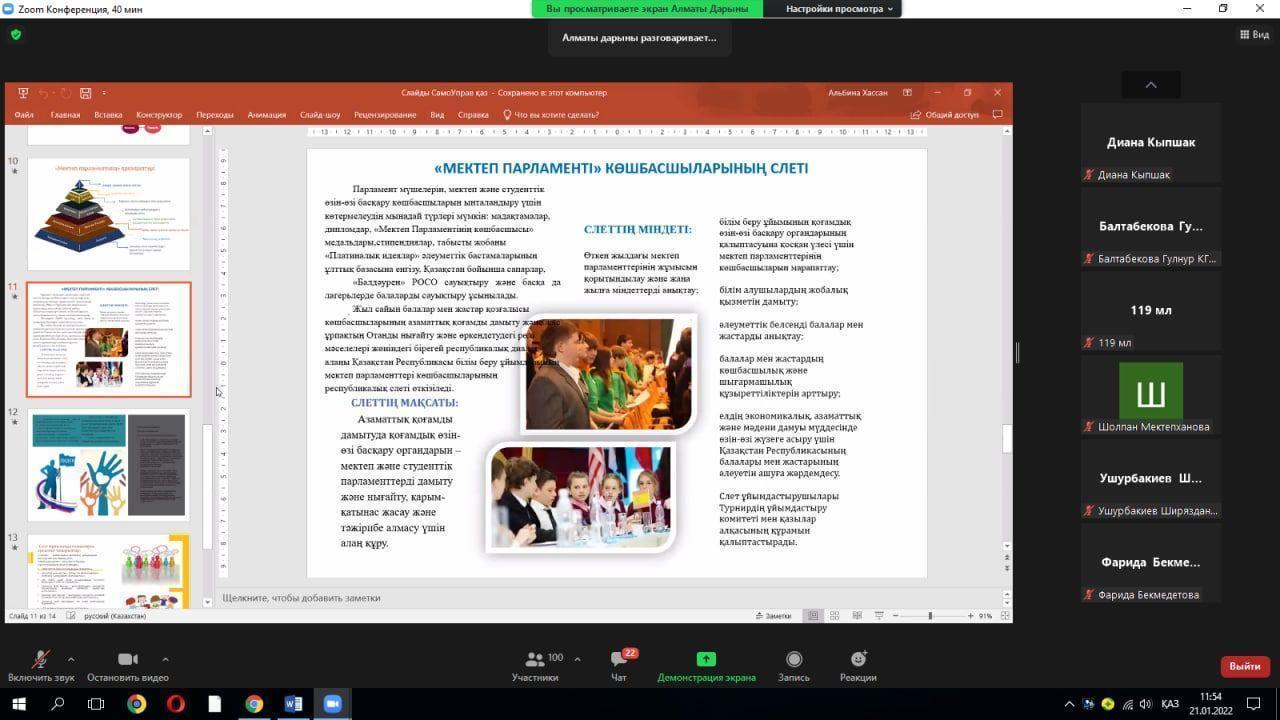Expand video options arrow beside camera
The height and width of the screenshot is (720, 1280).
pyautogui.click(x=165, y=659)
